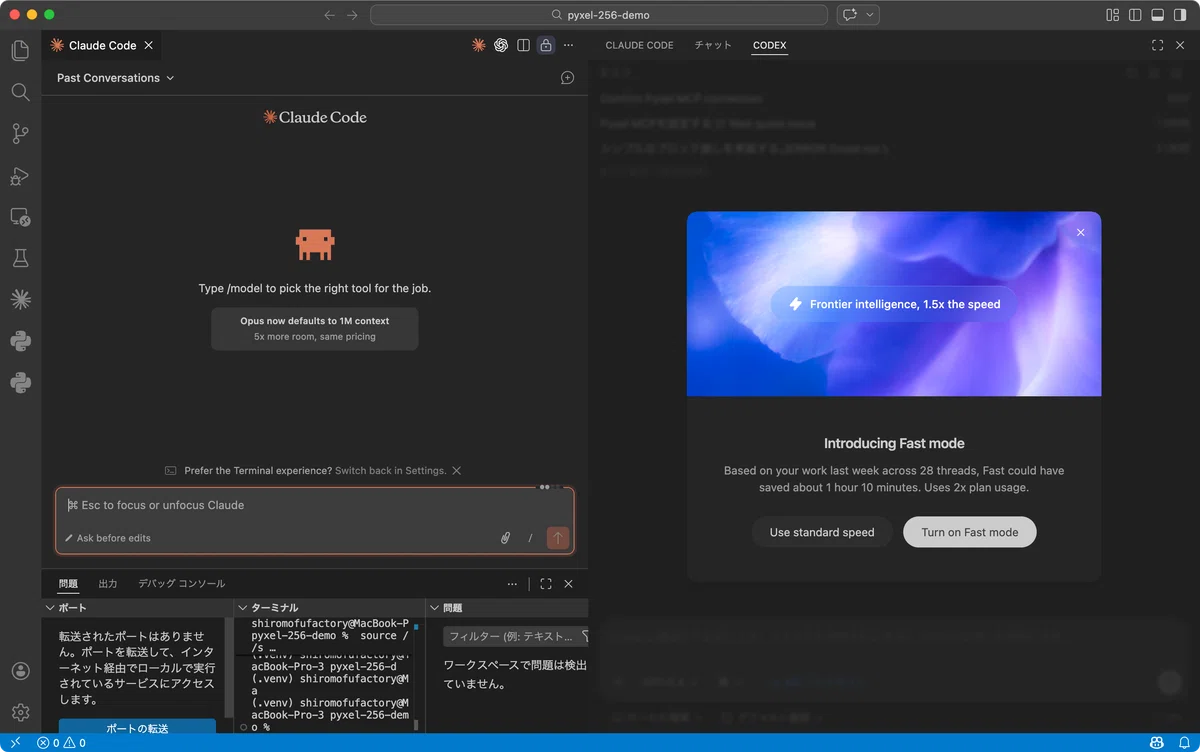Dismiss the Terminal experience hint

point(457,470)
